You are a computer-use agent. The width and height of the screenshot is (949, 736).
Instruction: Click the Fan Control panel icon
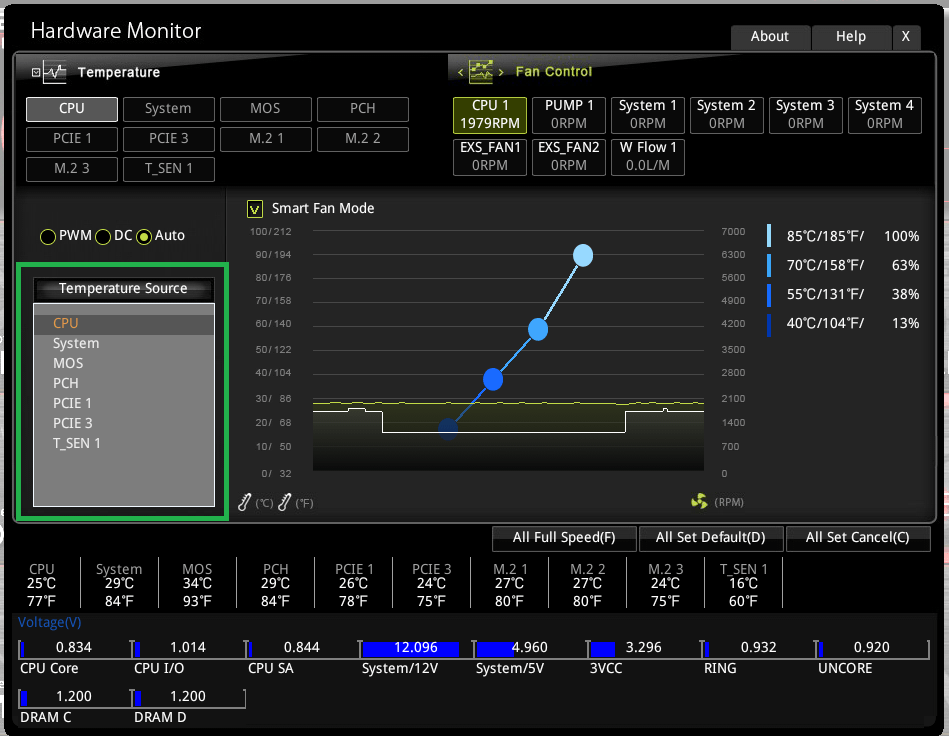click(x=481, y=71)
